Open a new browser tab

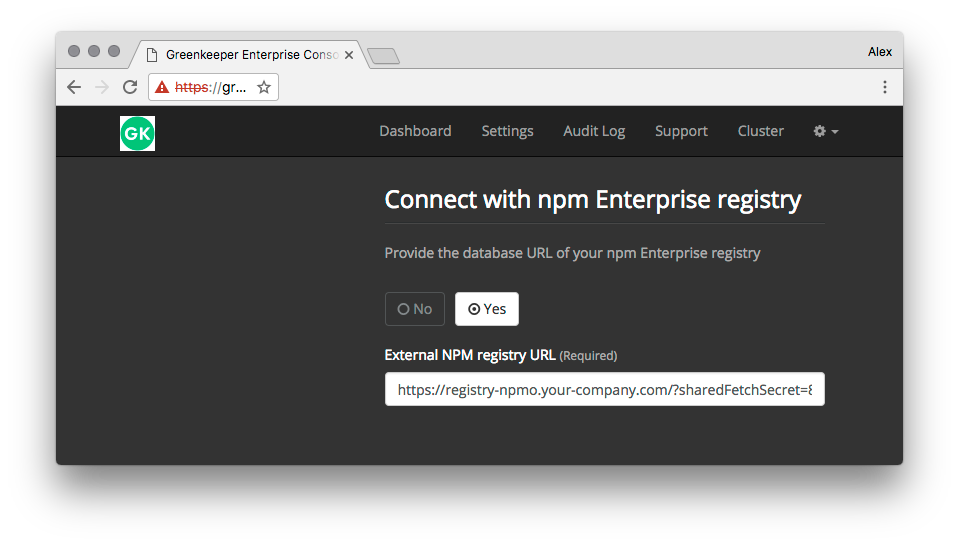click(x=383, y=56)
